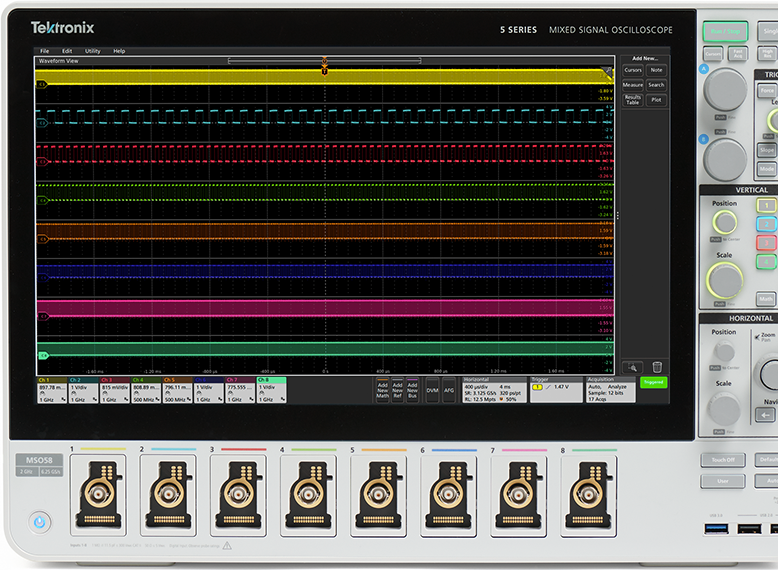Push the Vertical Scale knob

pos(724,281)
